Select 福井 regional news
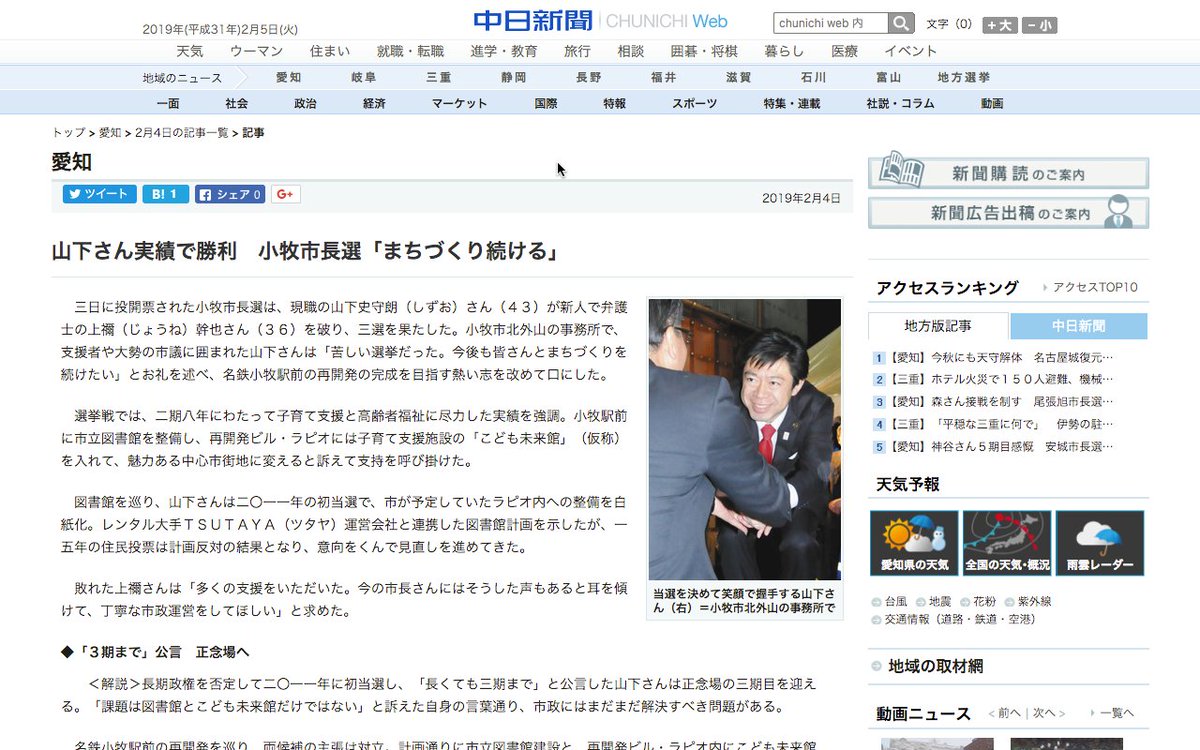This screenshot has height=750, width=1200. 664,77
